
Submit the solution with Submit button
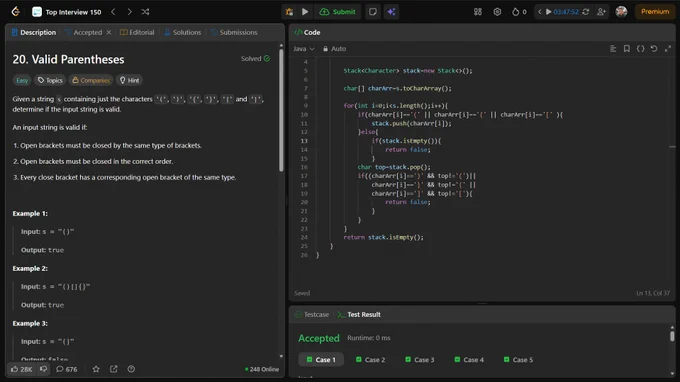tap(337, 12)
